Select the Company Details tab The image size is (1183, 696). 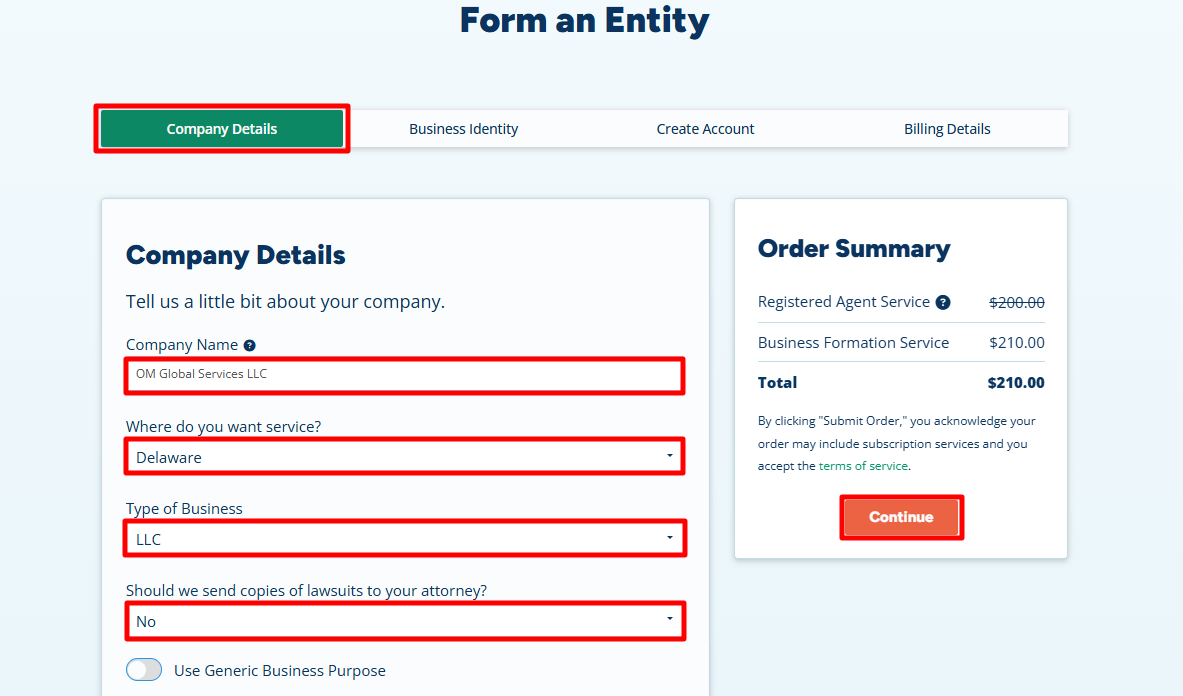(x=222, y=129)
